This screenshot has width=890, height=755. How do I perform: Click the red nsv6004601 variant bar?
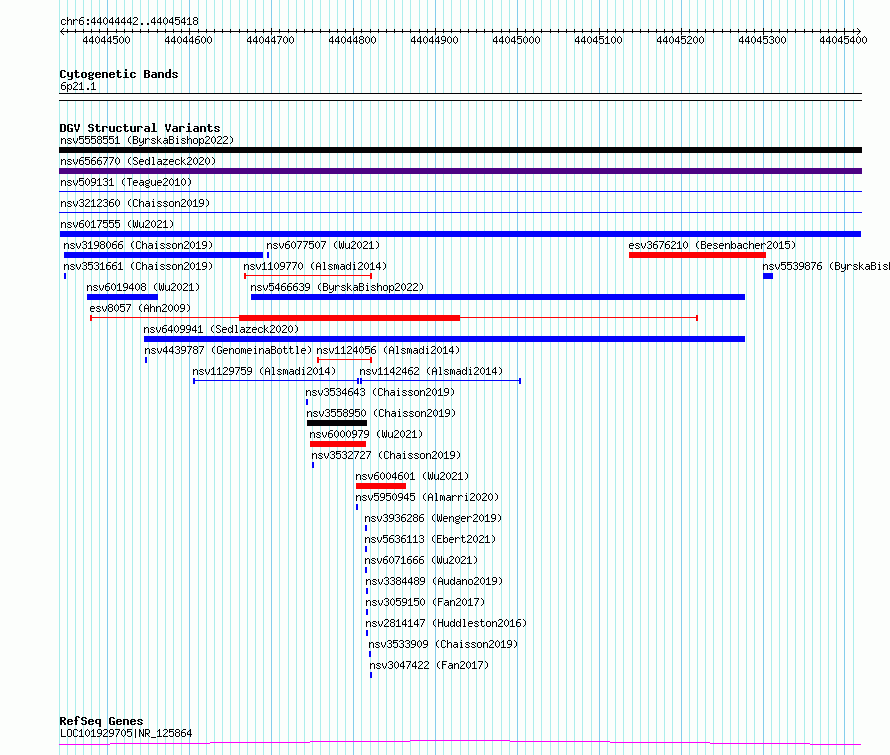(381, 486)
